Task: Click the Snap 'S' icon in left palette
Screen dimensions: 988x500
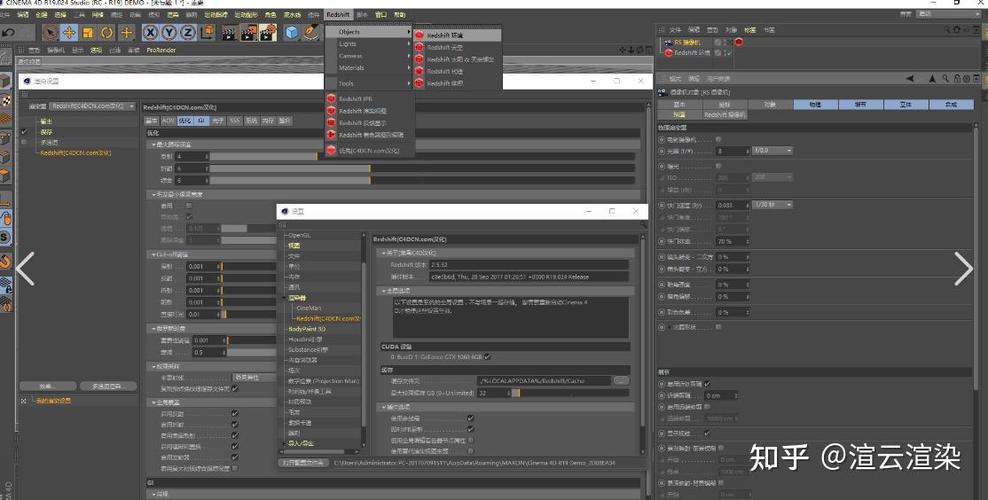Action: point(4,237)
